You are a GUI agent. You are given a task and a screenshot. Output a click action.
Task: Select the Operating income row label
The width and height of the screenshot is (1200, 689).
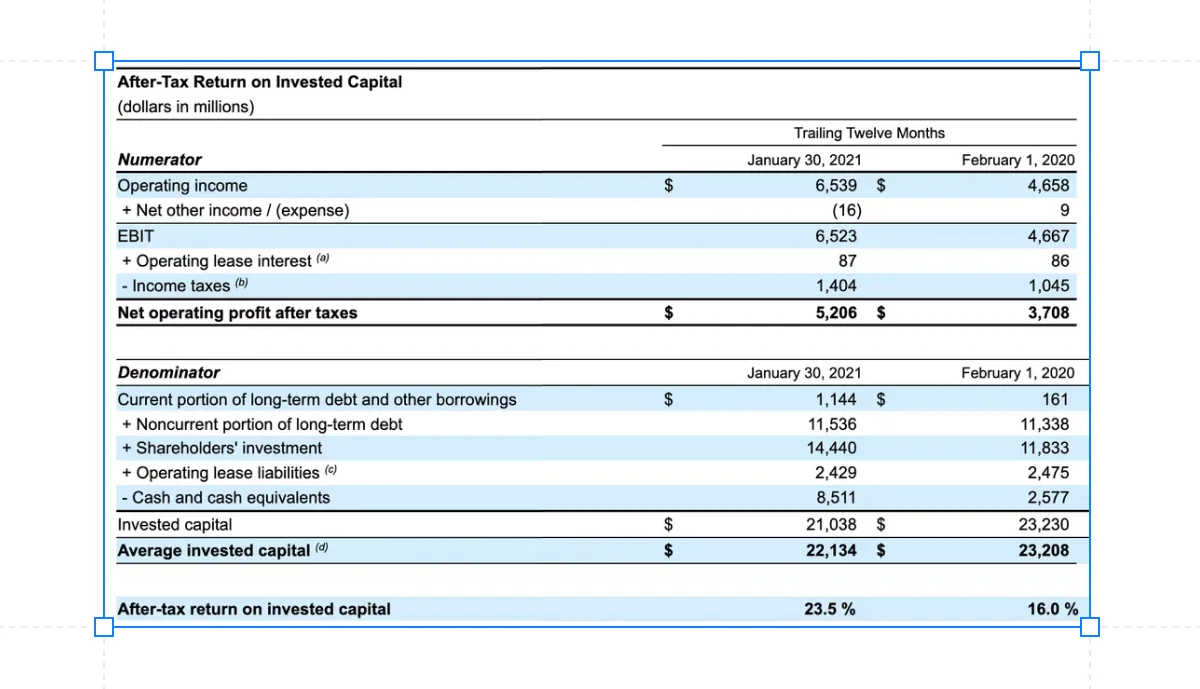[x=183, y=186]
